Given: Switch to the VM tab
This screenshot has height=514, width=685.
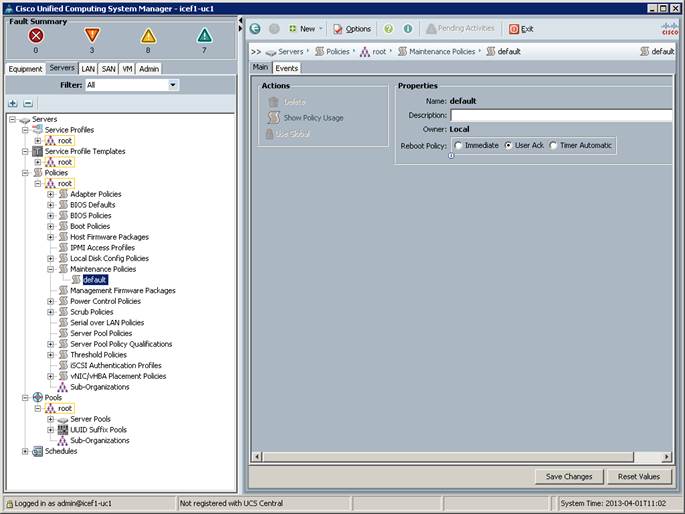Looking at the screenshot, I should tap(127, 69).
